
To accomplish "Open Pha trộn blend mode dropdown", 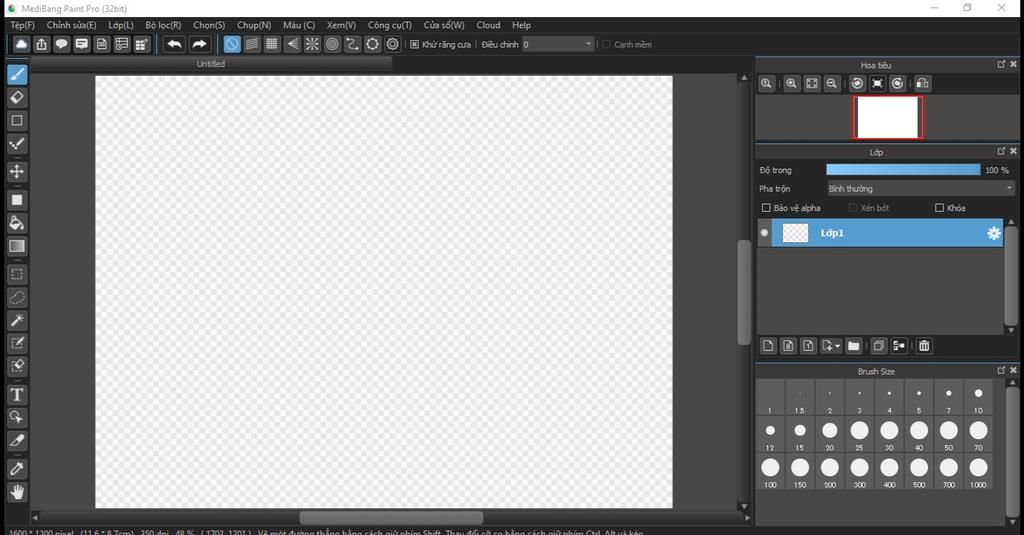I will (x=921, y=189).
